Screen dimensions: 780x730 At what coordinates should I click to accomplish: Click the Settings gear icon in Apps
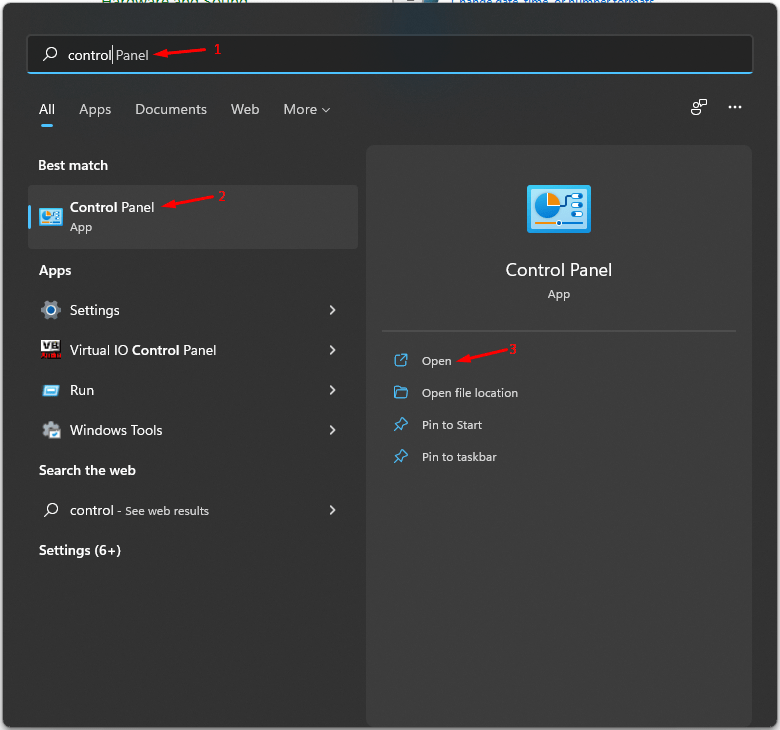pyautogui.click(x=51, y=310)
